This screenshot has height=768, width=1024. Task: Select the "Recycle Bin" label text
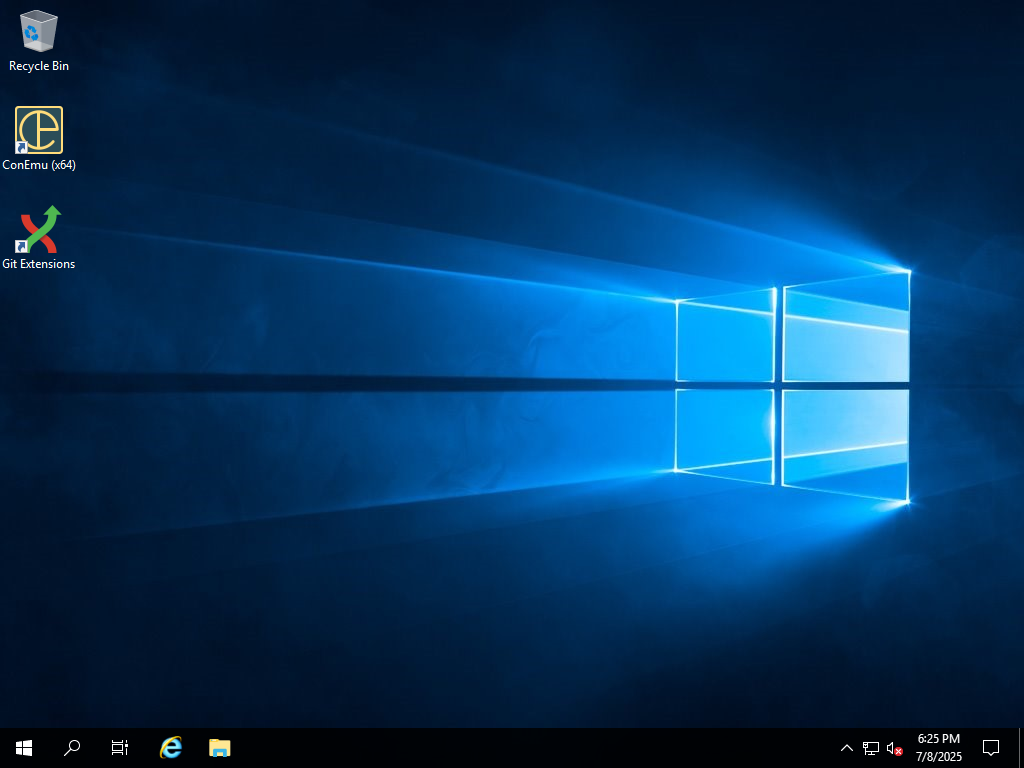pos(39,66)
